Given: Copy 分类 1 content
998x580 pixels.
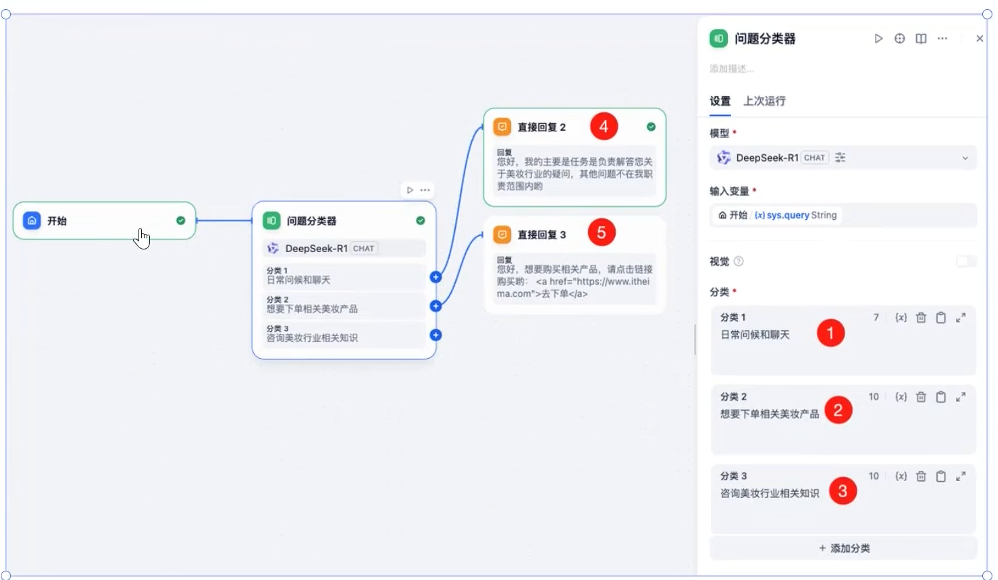Looking at the screenshot, I should [941, 317].
